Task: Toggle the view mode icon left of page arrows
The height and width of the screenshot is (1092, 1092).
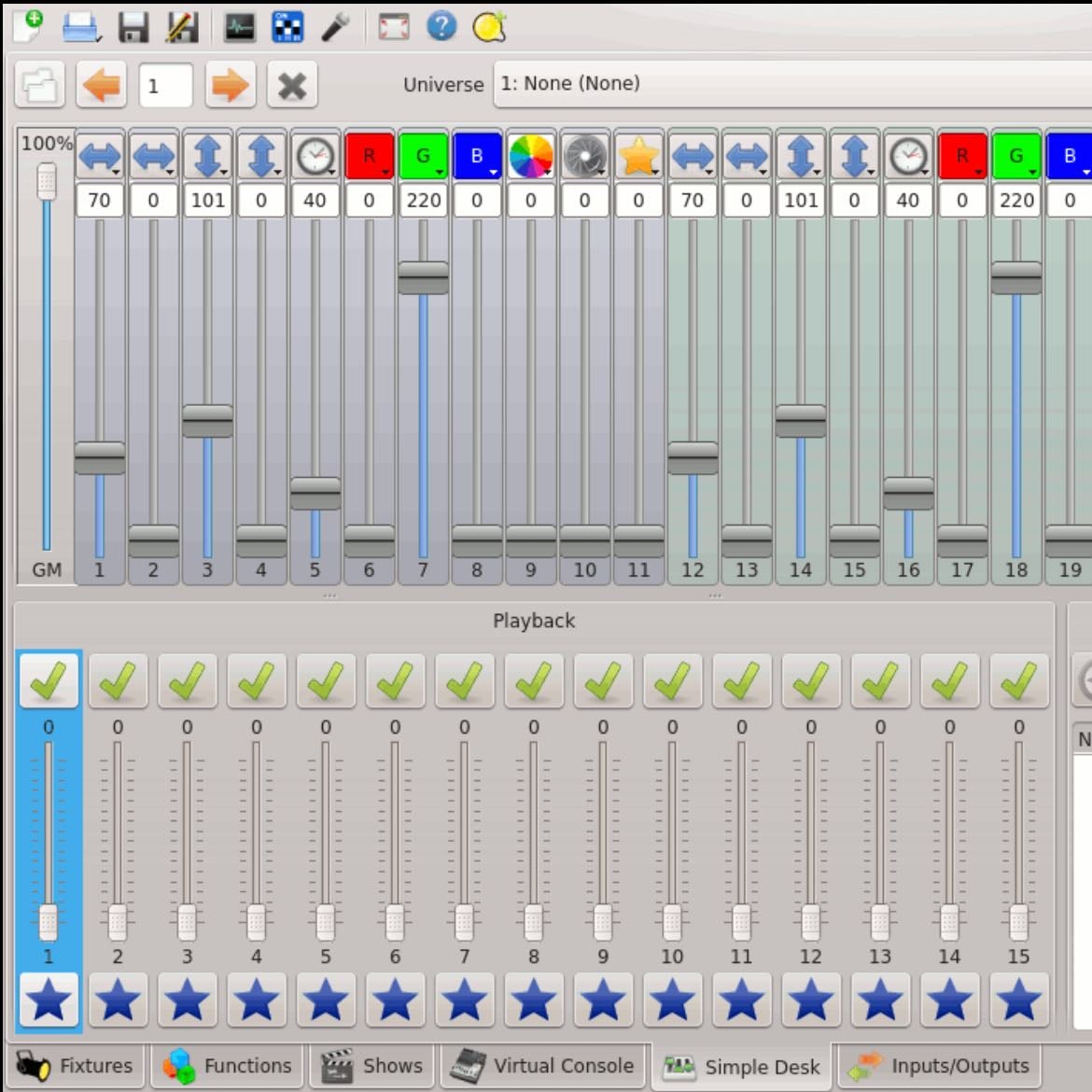Action: click(x=40, y=85)
